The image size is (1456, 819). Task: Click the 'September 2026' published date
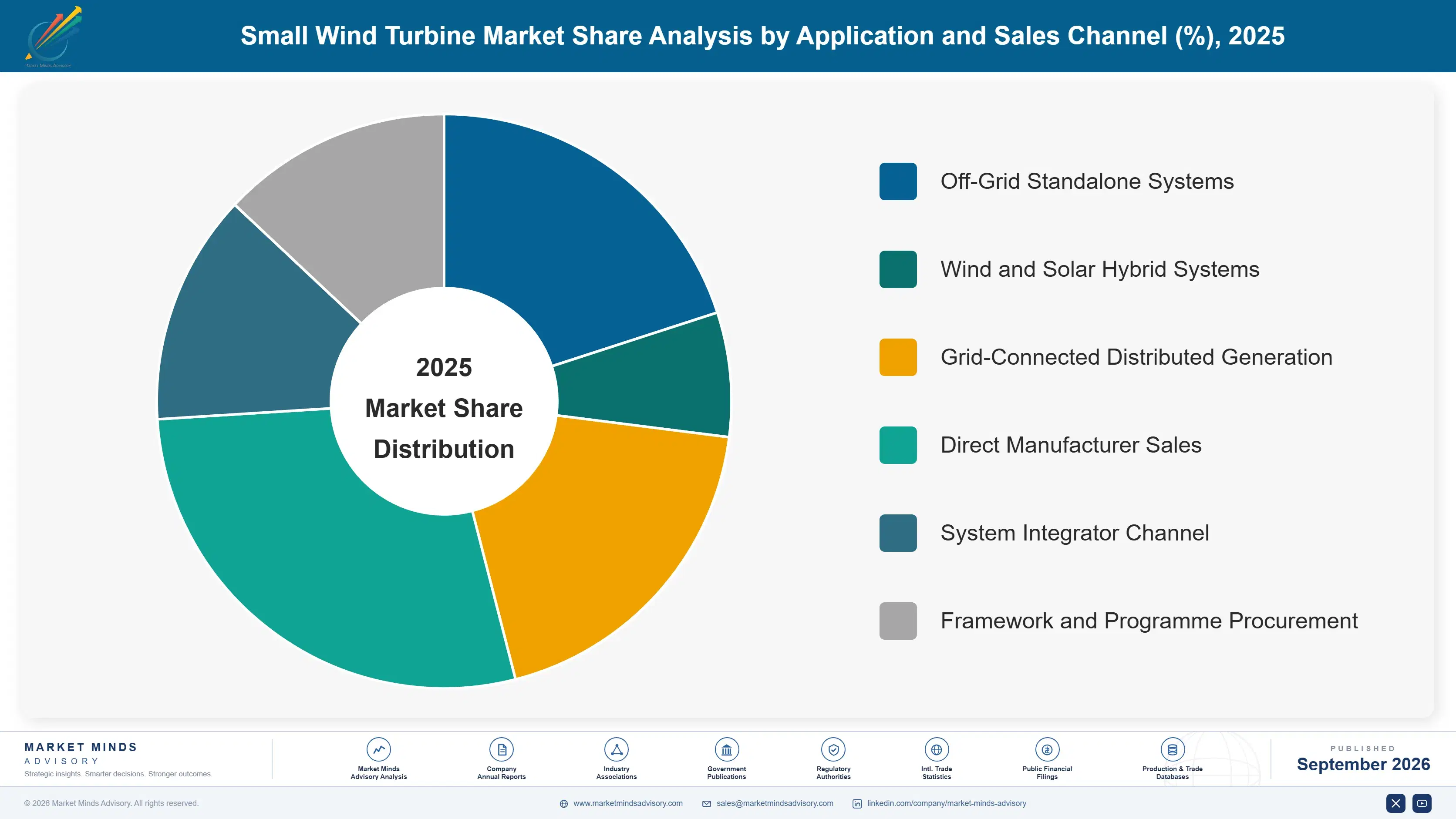point(1363,764)
